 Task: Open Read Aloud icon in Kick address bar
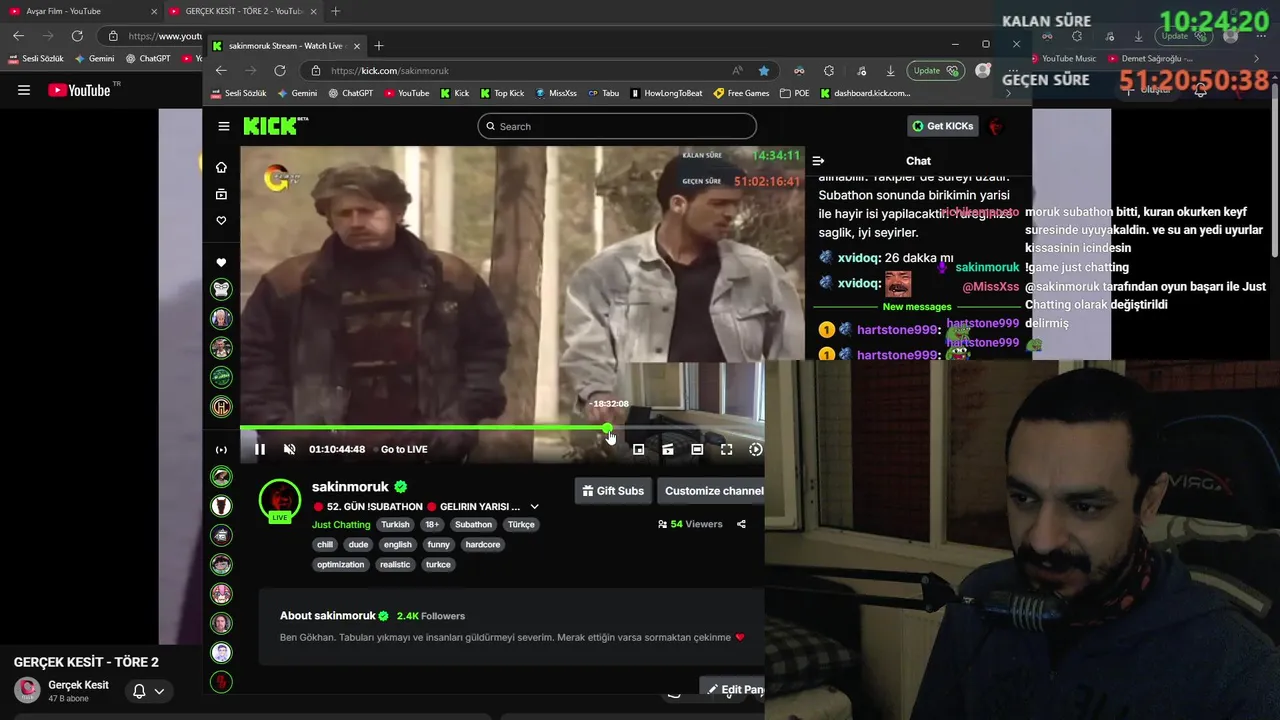point(737,71)
